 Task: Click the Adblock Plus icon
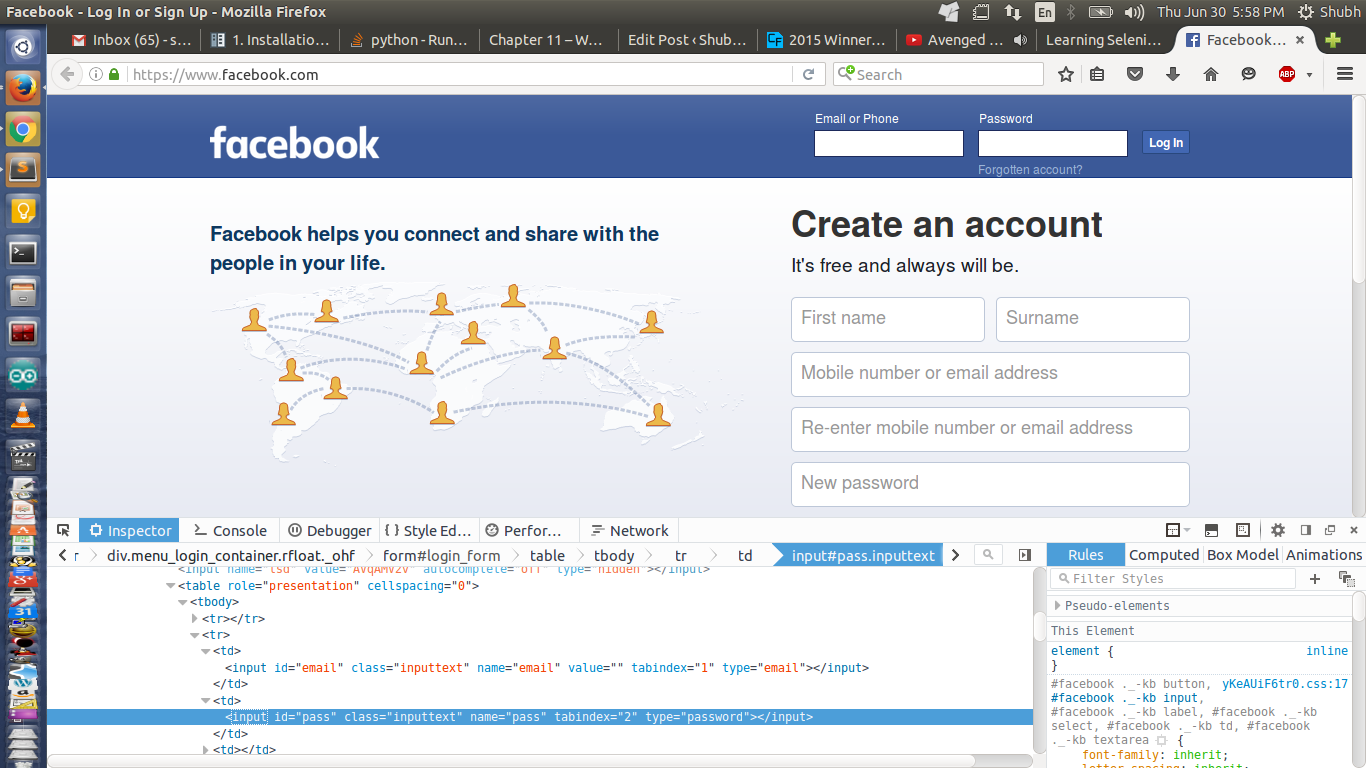(x=1287, y=74)
